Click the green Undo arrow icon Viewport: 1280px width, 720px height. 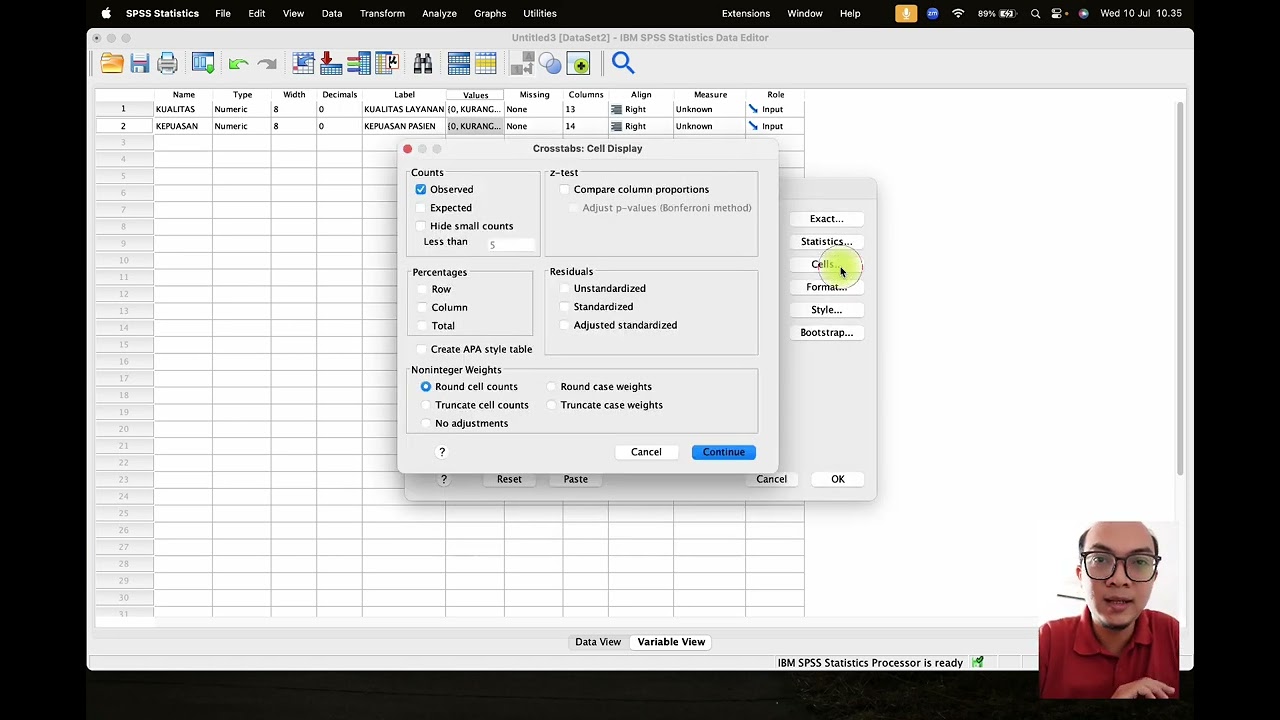pyautogui.click(x=238, y=64)
